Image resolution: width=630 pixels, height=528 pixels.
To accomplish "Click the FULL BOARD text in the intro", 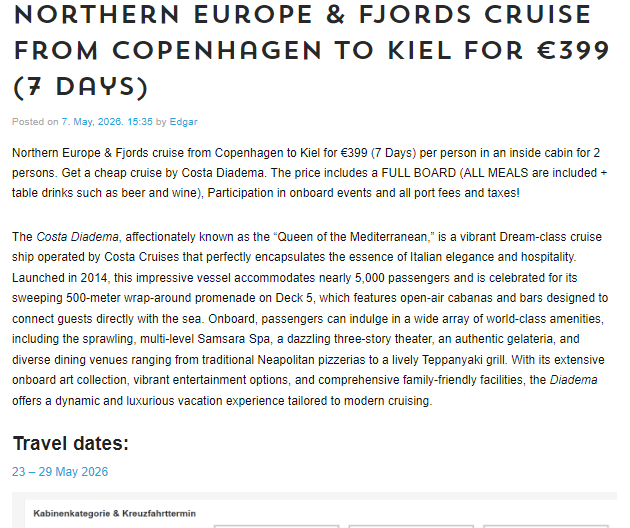I will (x=418, y=173).
